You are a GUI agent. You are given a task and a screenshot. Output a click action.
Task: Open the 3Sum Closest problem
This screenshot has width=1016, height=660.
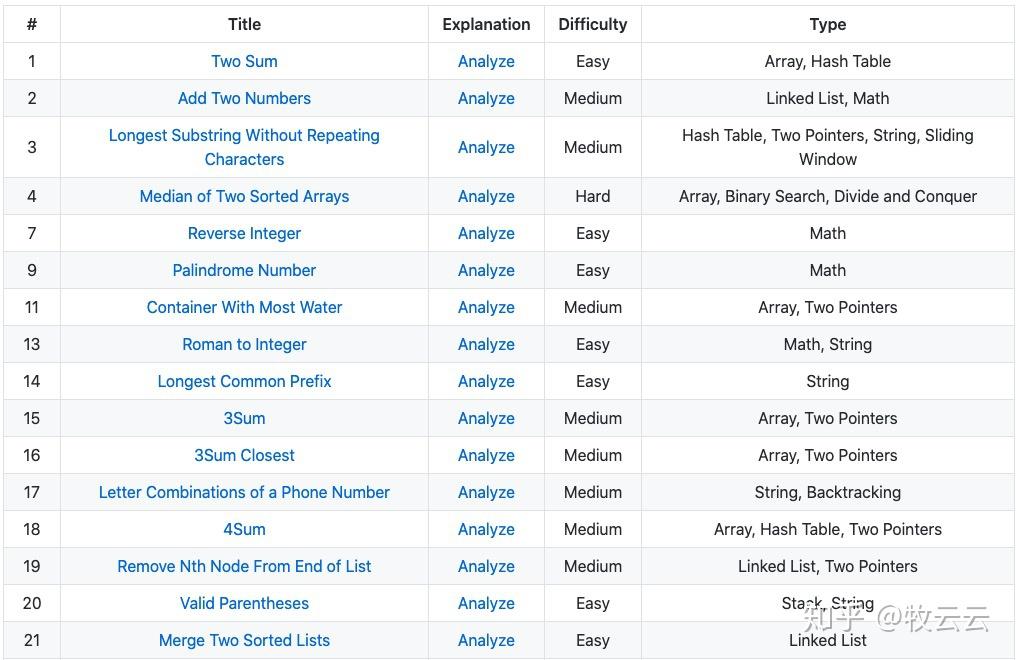click(244, 455)
